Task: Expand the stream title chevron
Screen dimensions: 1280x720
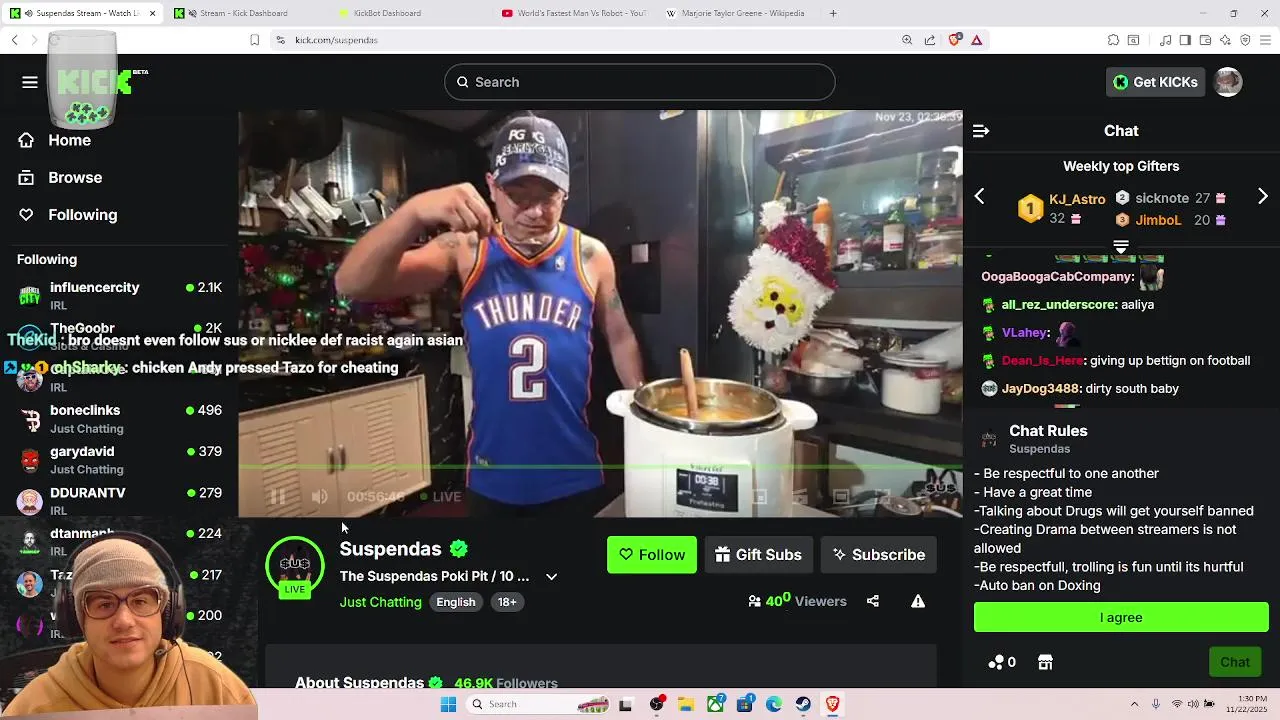Action: click(551, 577)
